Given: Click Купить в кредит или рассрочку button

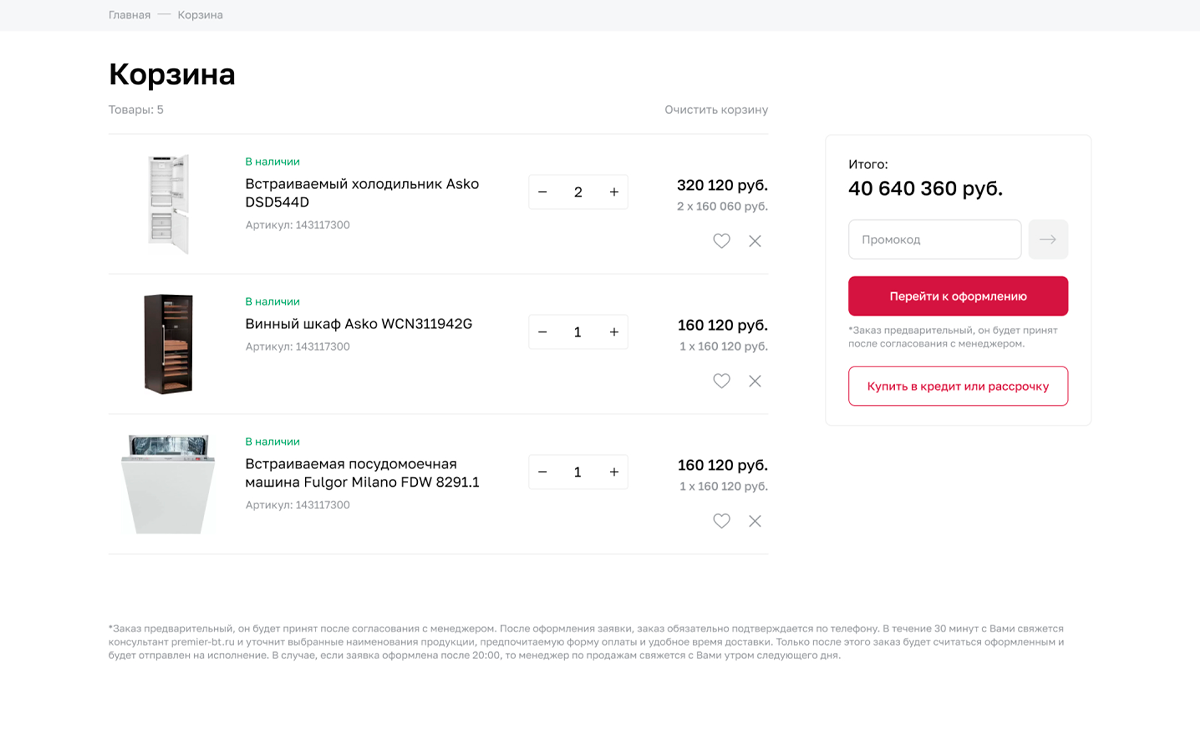Looking at the screenshot, I should (x=958, y=386).
